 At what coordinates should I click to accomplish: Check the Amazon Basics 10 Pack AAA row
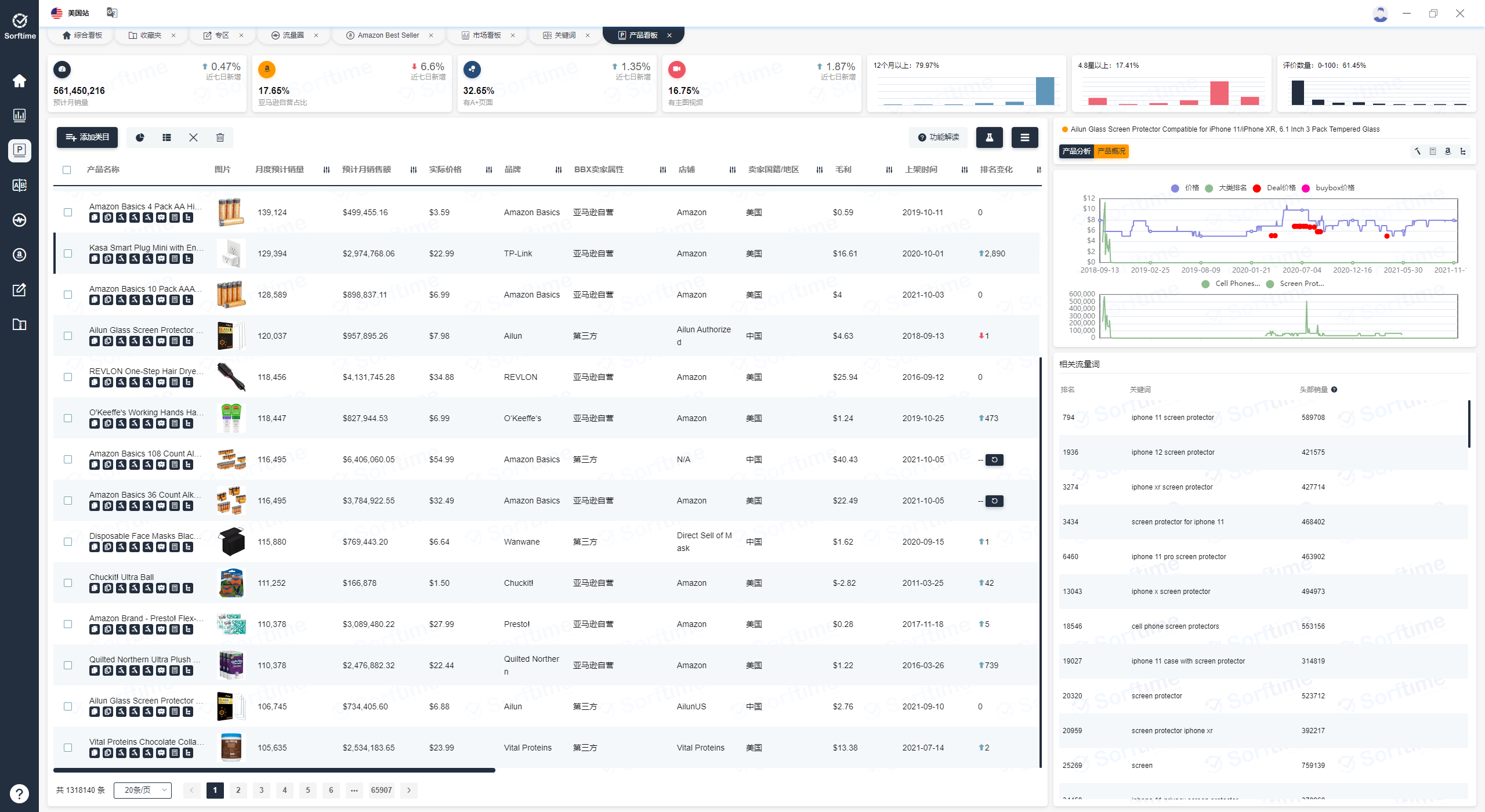pos(68,295)
